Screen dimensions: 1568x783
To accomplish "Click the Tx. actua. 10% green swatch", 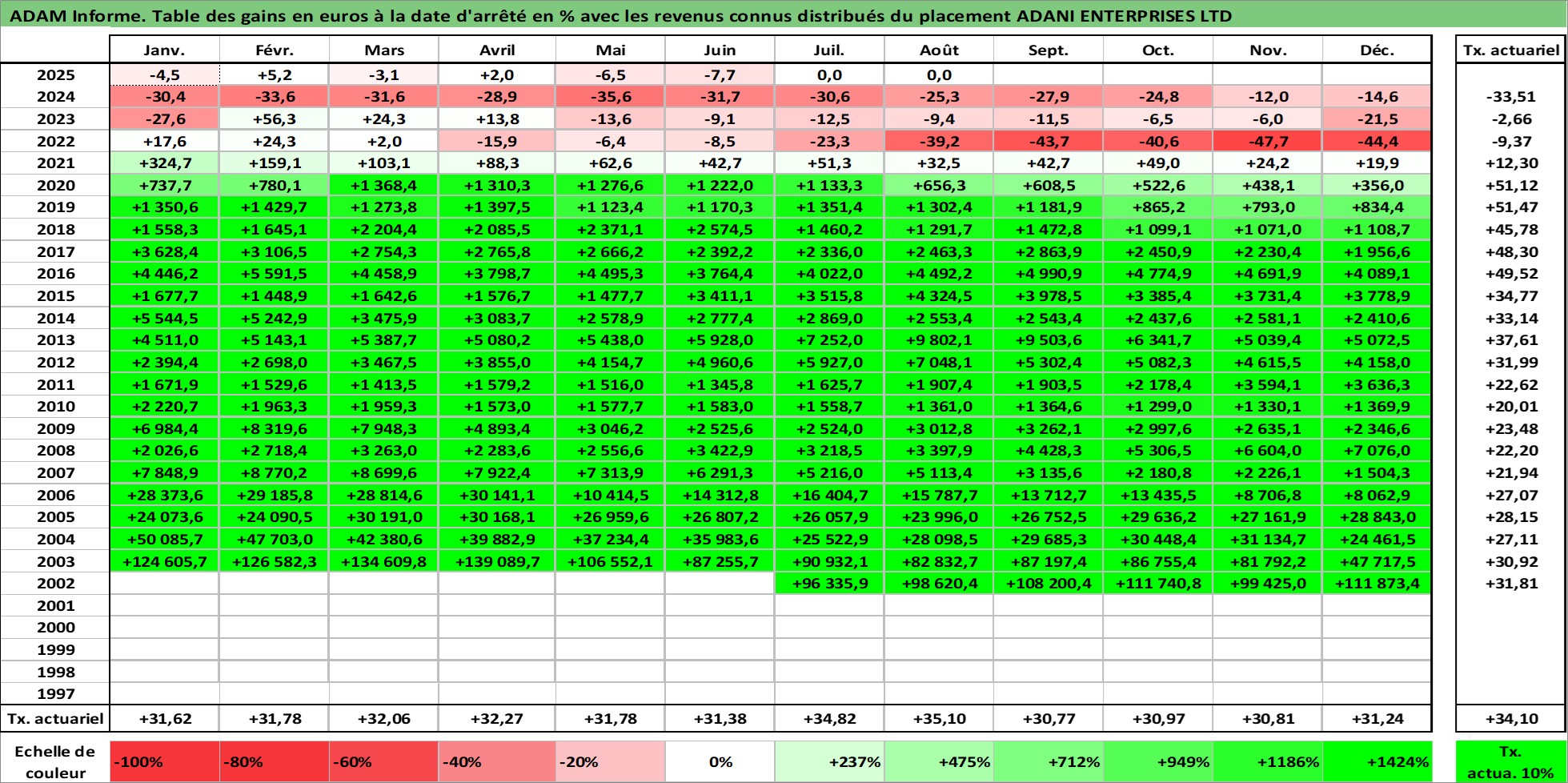I will pos(1511,762).
